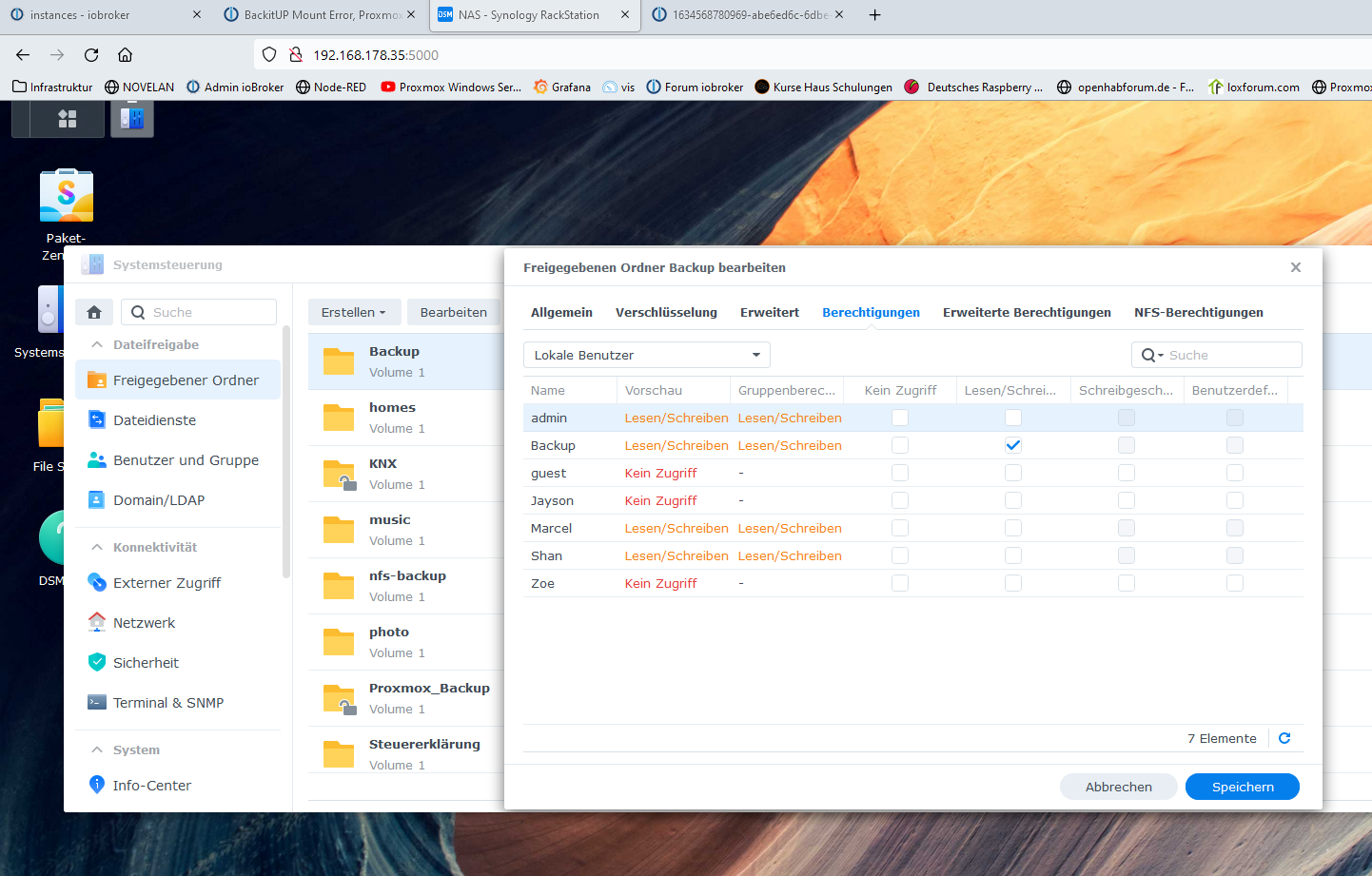
Task: Open the Paket-Zentrum desktop icon
Action: [67, 196]
